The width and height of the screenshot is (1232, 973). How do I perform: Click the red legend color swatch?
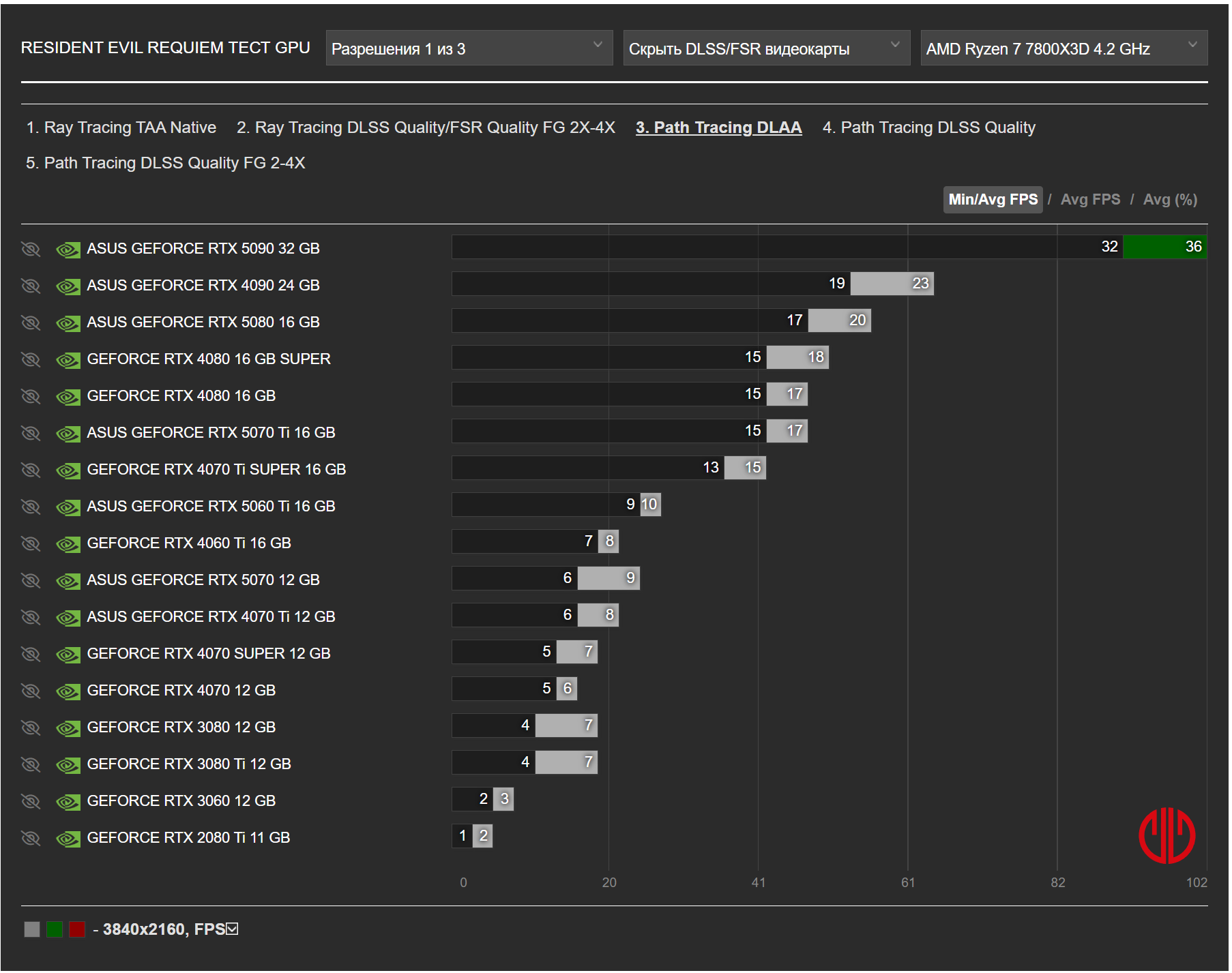77,929
